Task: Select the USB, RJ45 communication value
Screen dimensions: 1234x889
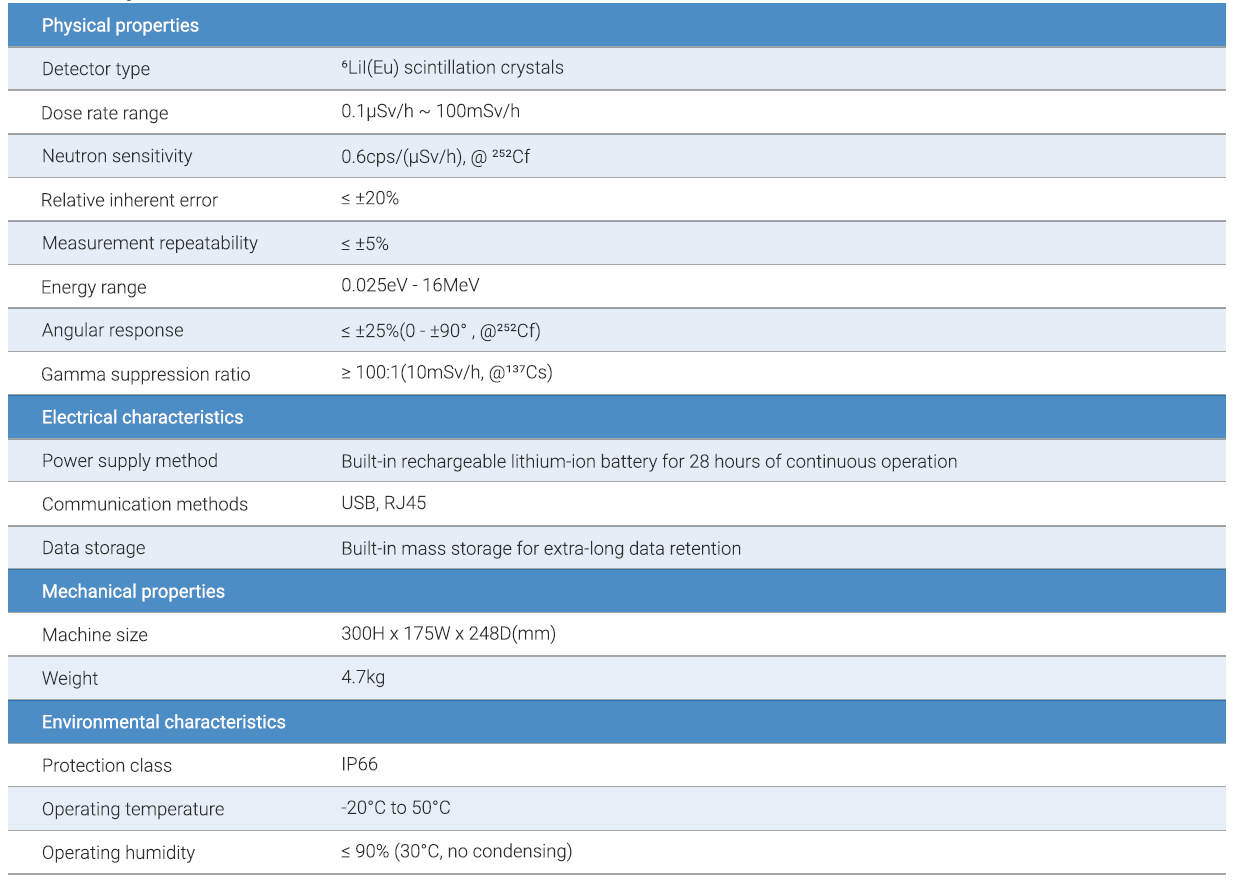Action: [384, 503]
